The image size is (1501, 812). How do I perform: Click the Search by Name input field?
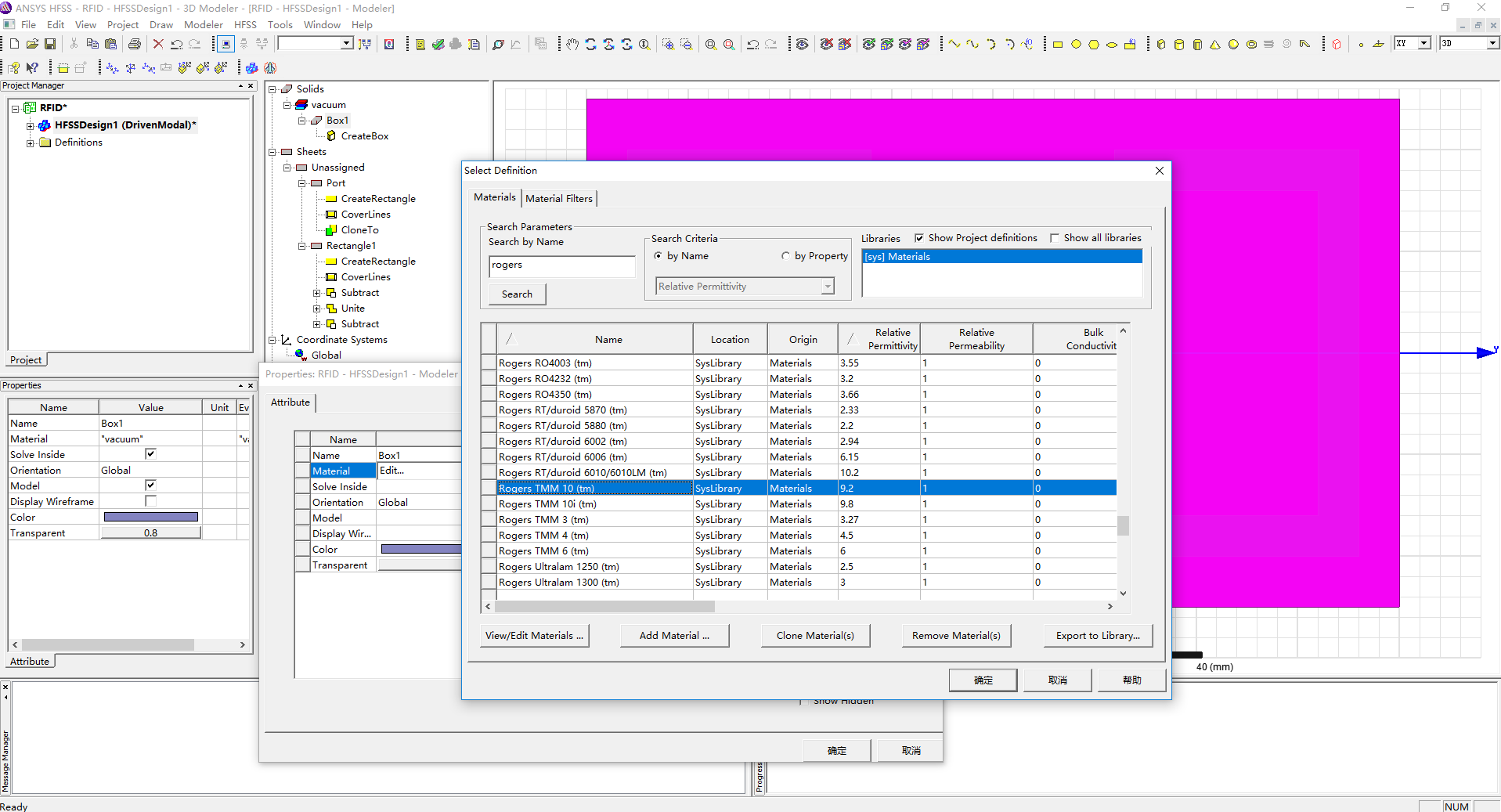(561, 265)
